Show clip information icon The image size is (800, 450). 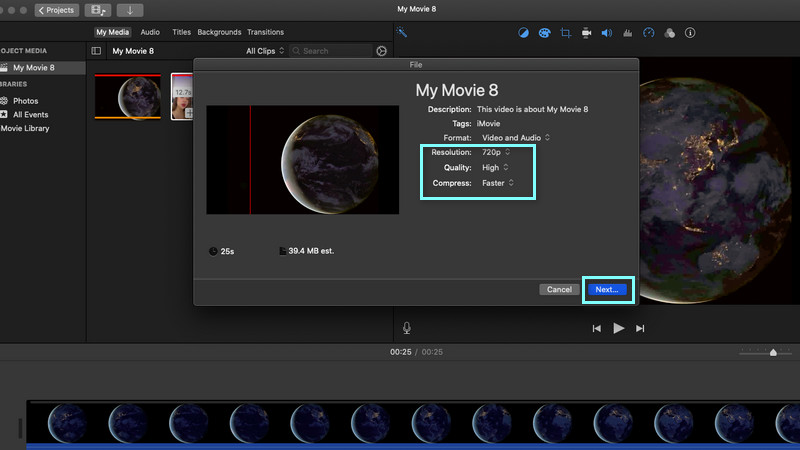point(690,33)
